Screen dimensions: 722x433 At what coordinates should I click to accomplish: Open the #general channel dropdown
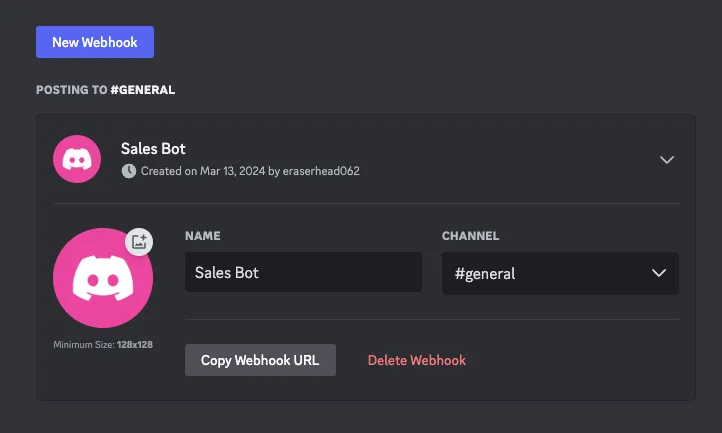click(x=560, y=273)
